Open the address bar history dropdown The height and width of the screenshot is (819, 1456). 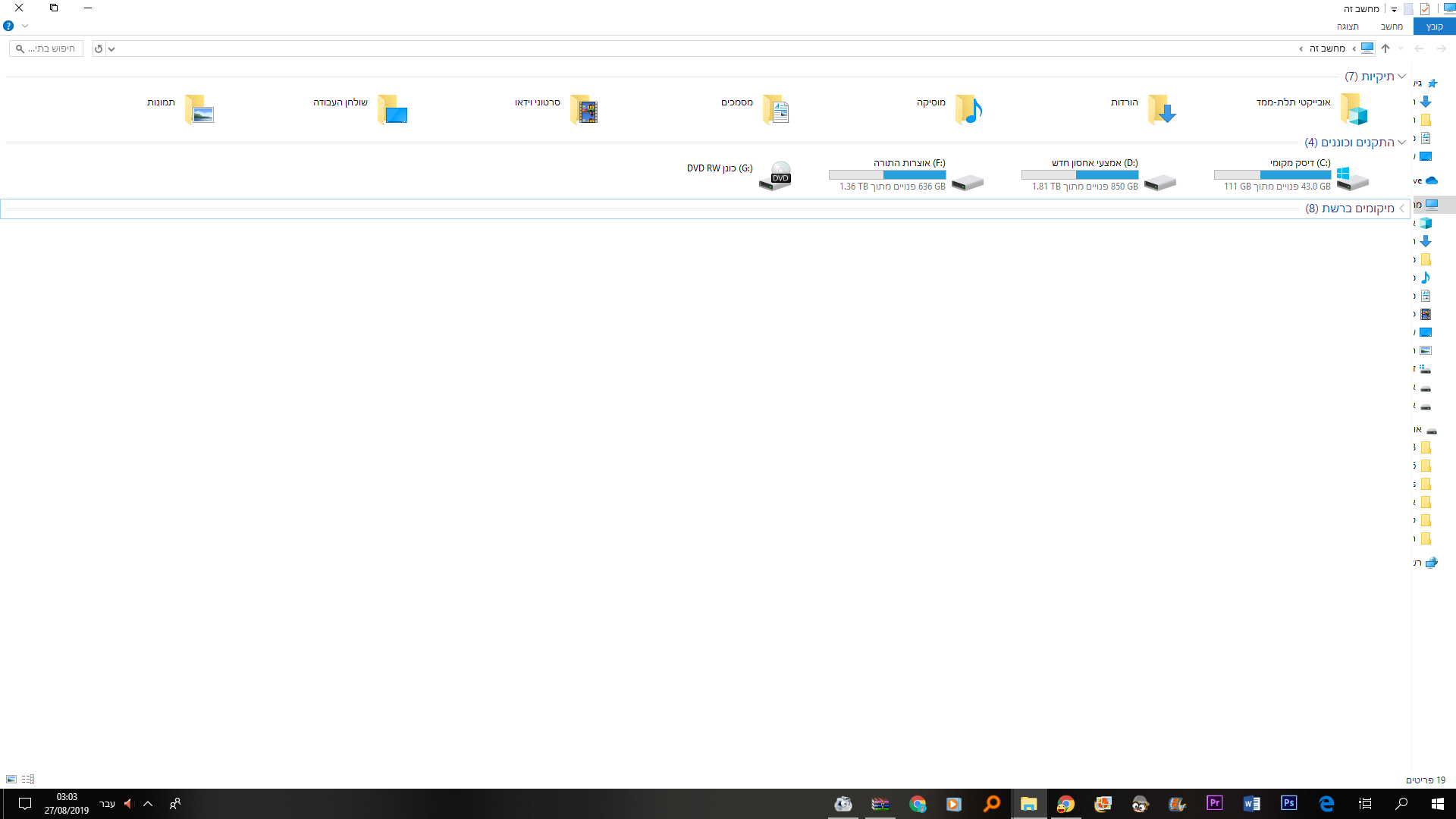111,49
